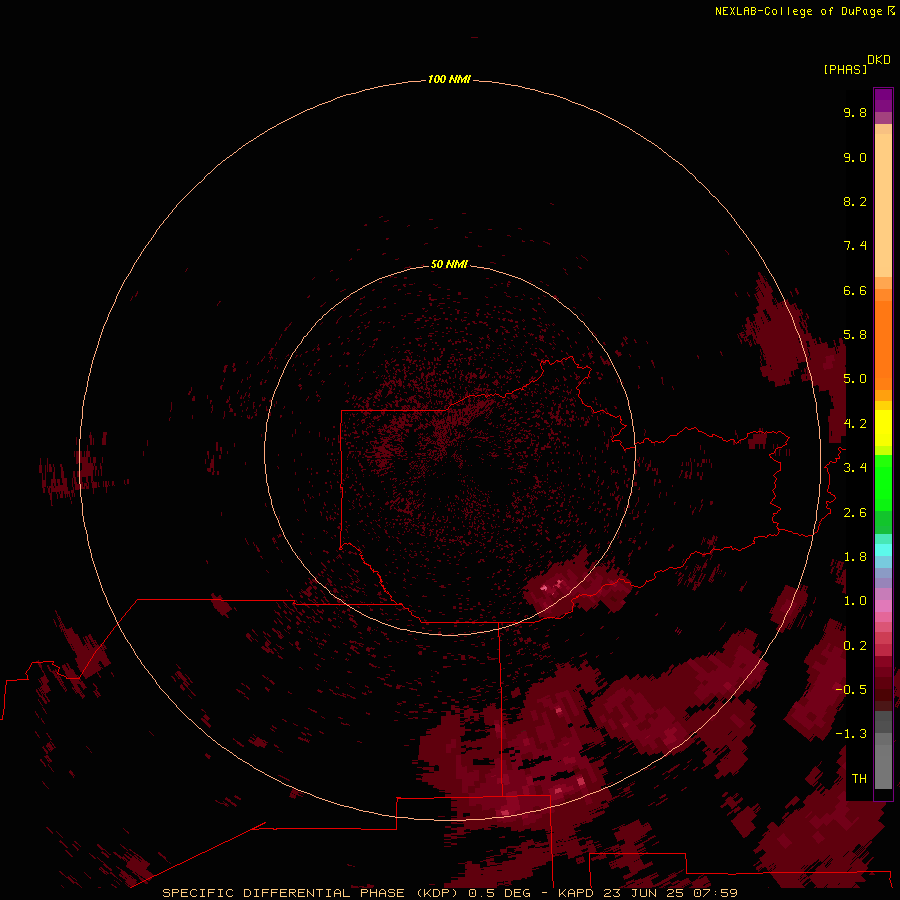Viewport: 900px width, 900px height.
Task: Click the 1.0 scale value
Action: pos(855,601)
